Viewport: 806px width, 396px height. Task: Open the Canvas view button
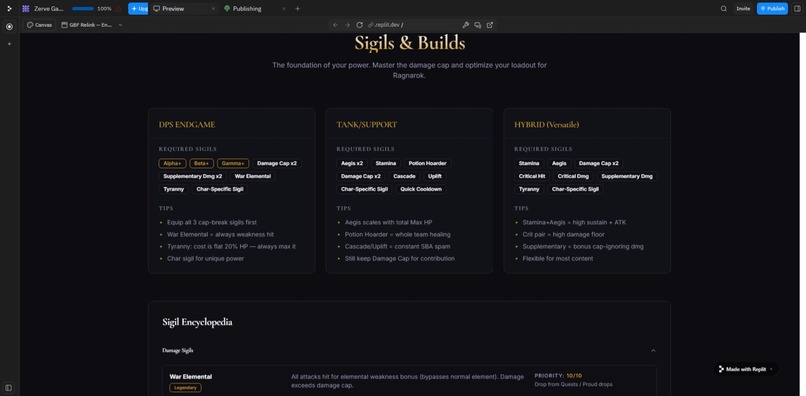coord(40,25)
